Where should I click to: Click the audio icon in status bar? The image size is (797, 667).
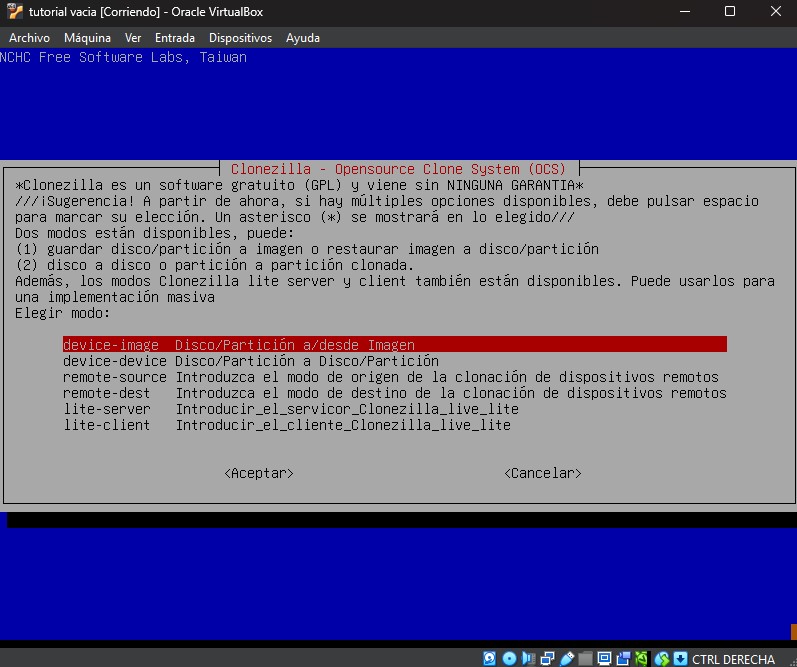pyautogui.click(x=529, y=659)
